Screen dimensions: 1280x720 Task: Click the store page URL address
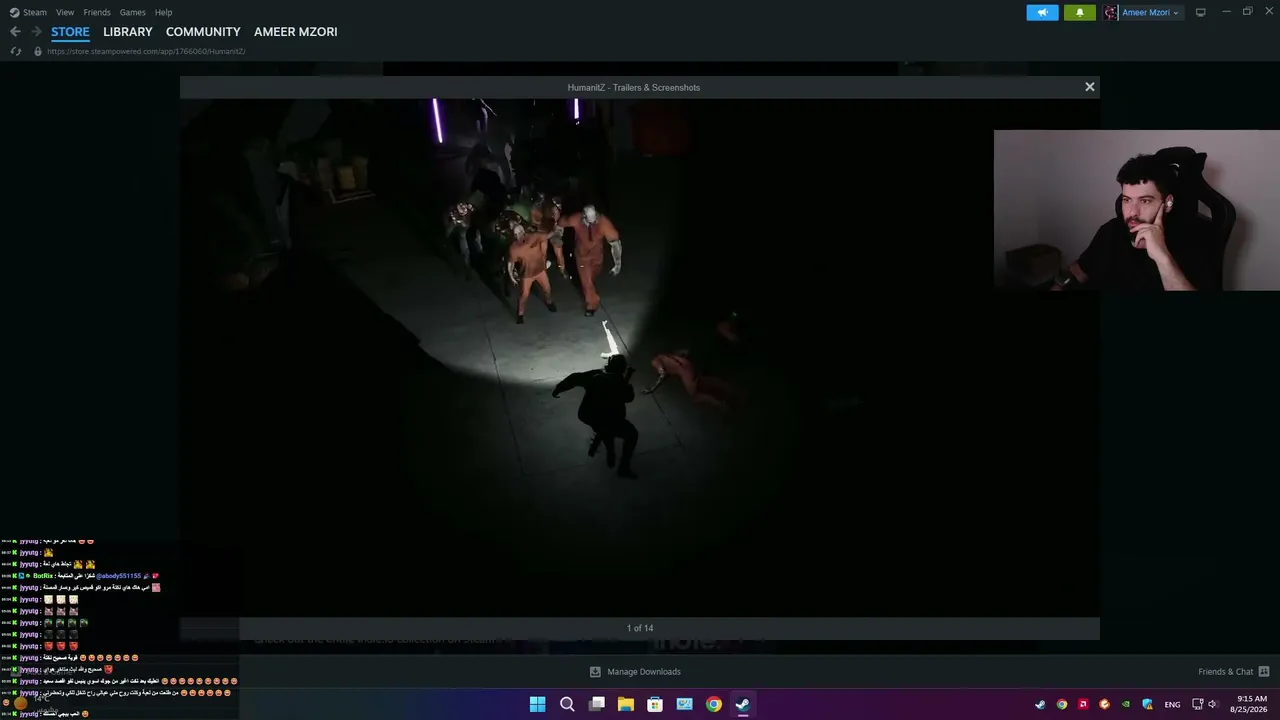pos(146,51)
